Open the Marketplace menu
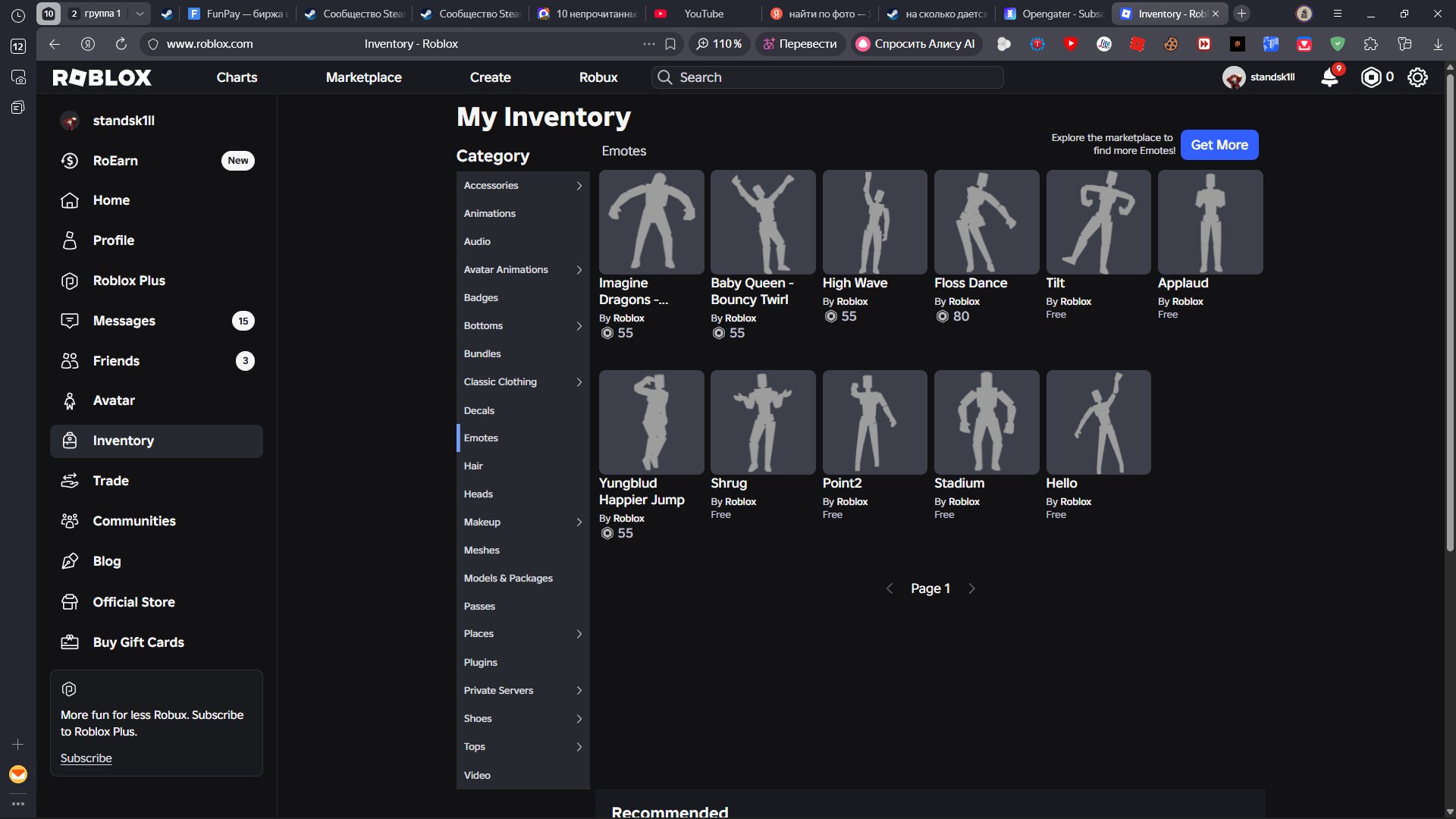Viewport: 1456px width, 819px height. point(363,77)
